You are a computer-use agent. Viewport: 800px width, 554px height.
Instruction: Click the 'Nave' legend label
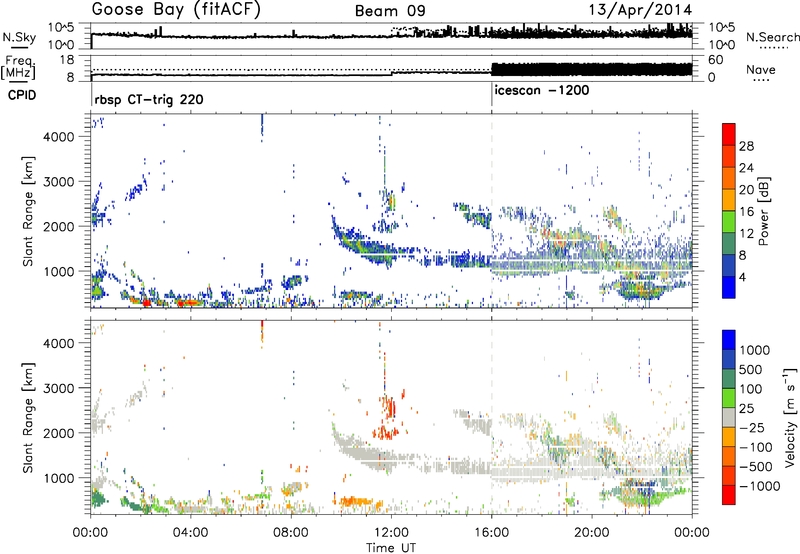click(x=761, y=69)
